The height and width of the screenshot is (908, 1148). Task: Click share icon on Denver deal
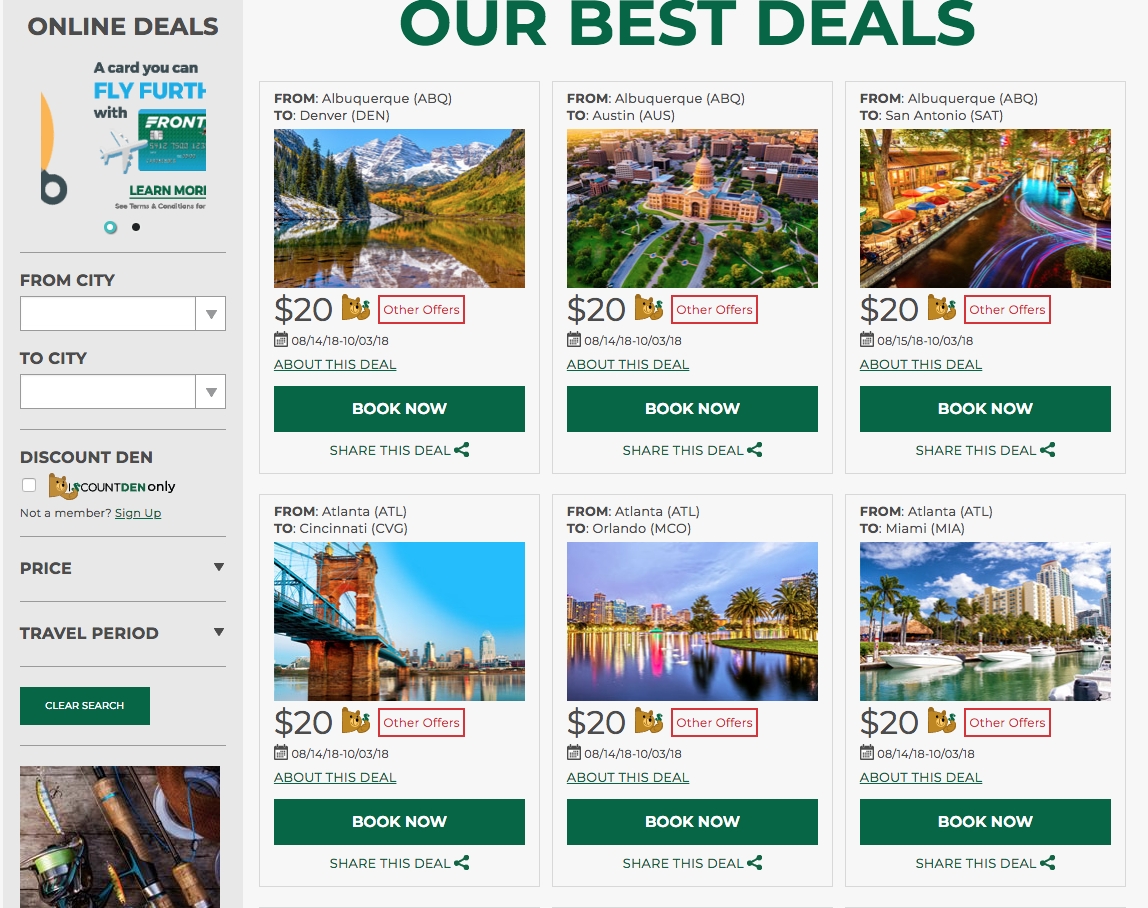(461, 450)
